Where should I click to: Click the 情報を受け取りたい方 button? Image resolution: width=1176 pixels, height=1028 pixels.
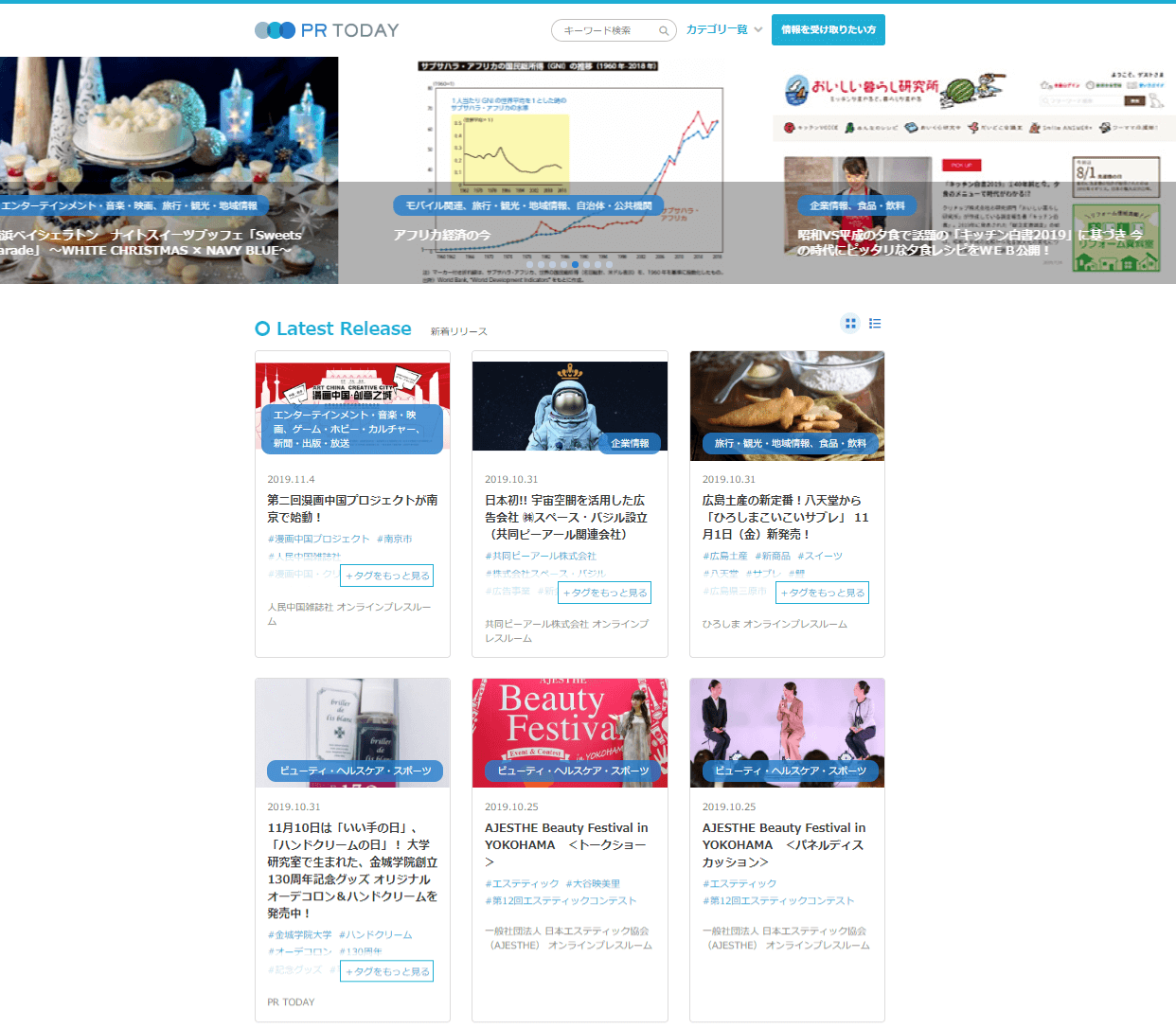[x=829, y=29]
